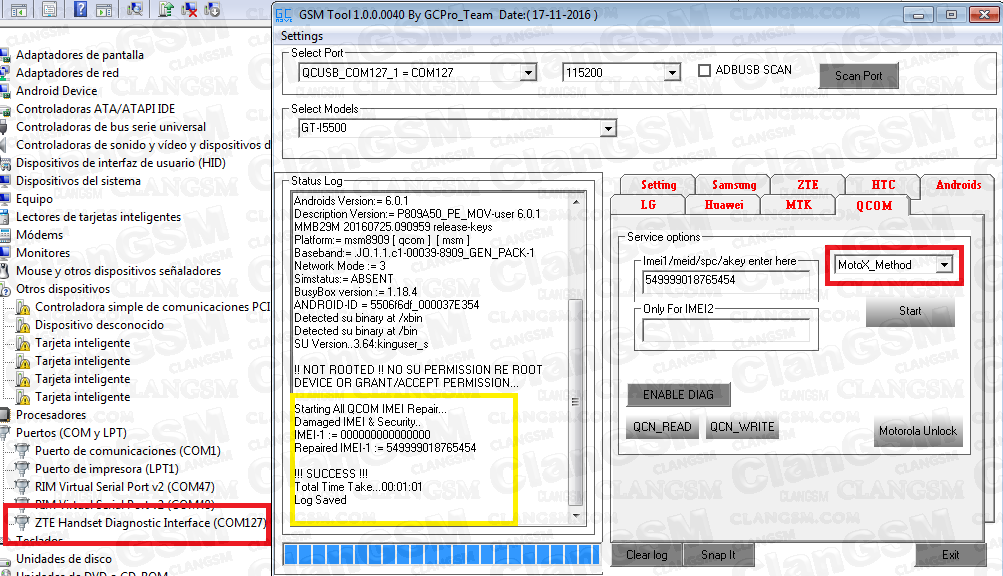Click the QCN_WRITE button
This screenshot has width=1003, height=576.
click(x=742, y=427)
